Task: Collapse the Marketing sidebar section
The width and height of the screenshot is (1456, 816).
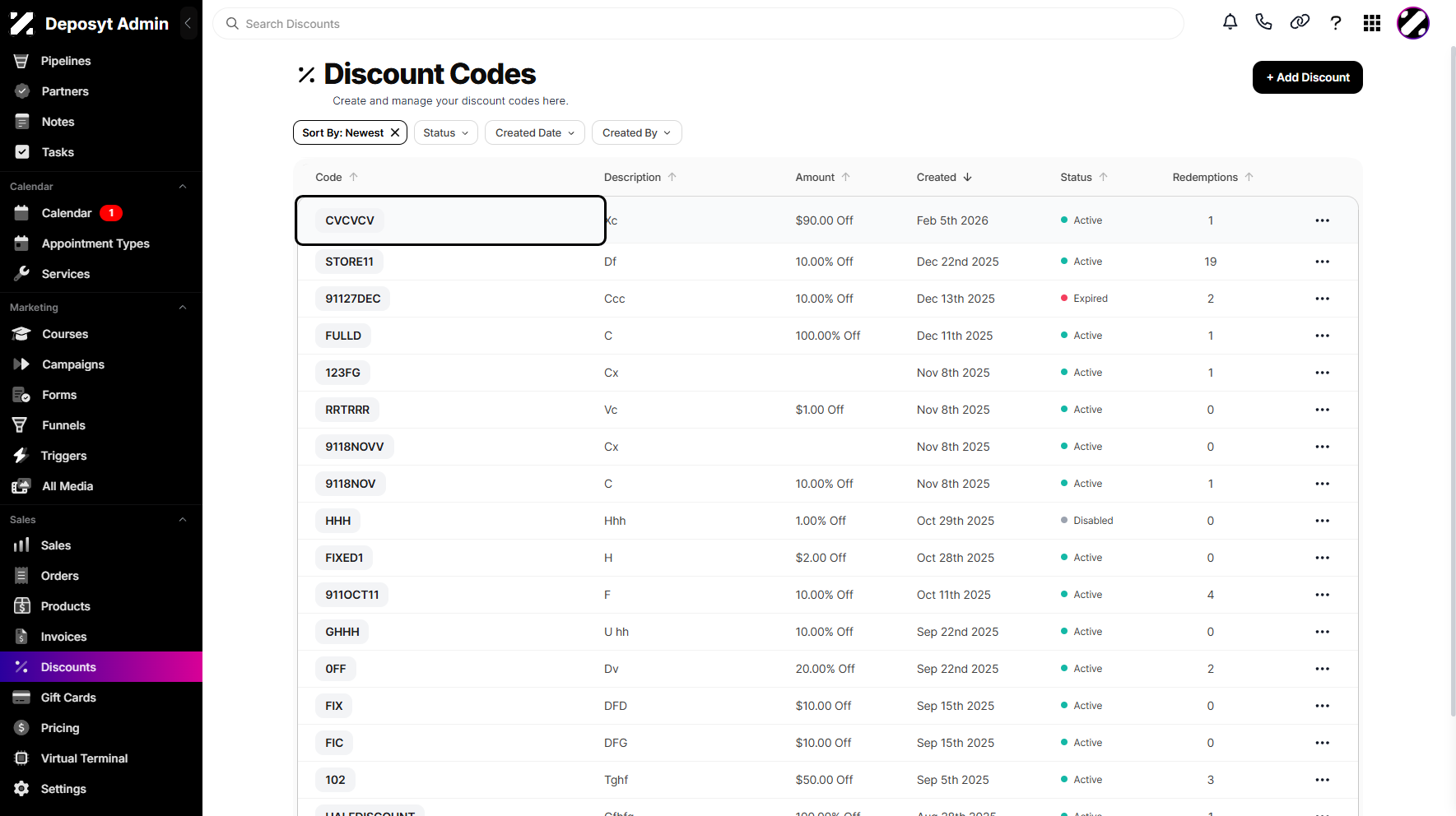Action: point(183,308)
